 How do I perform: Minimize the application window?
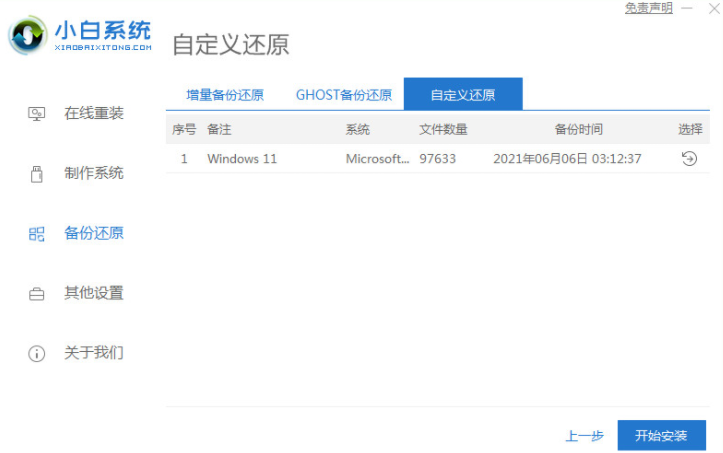tap(687, 8)
